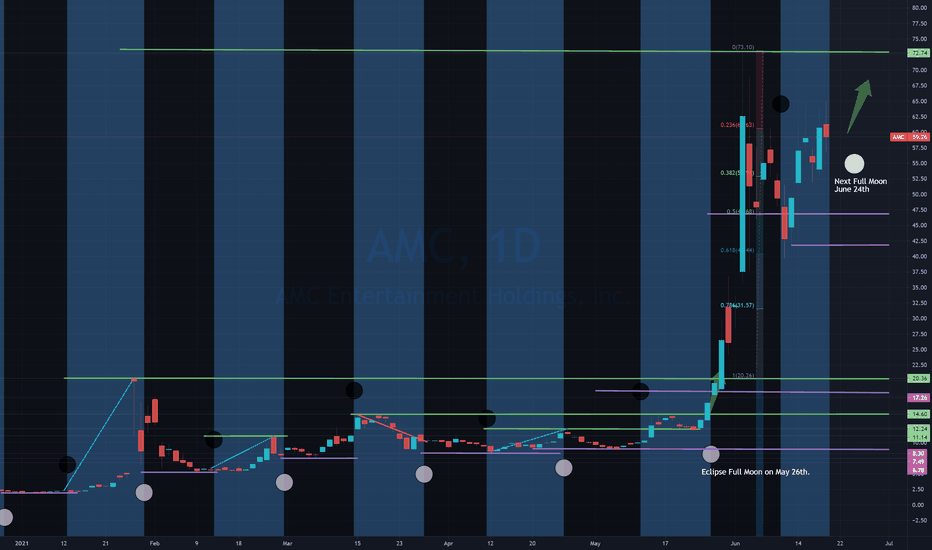The image size is (932, 550).
Task: Click the white full moon marker above 'Next Full Moon'
Action: coord(854,164)
